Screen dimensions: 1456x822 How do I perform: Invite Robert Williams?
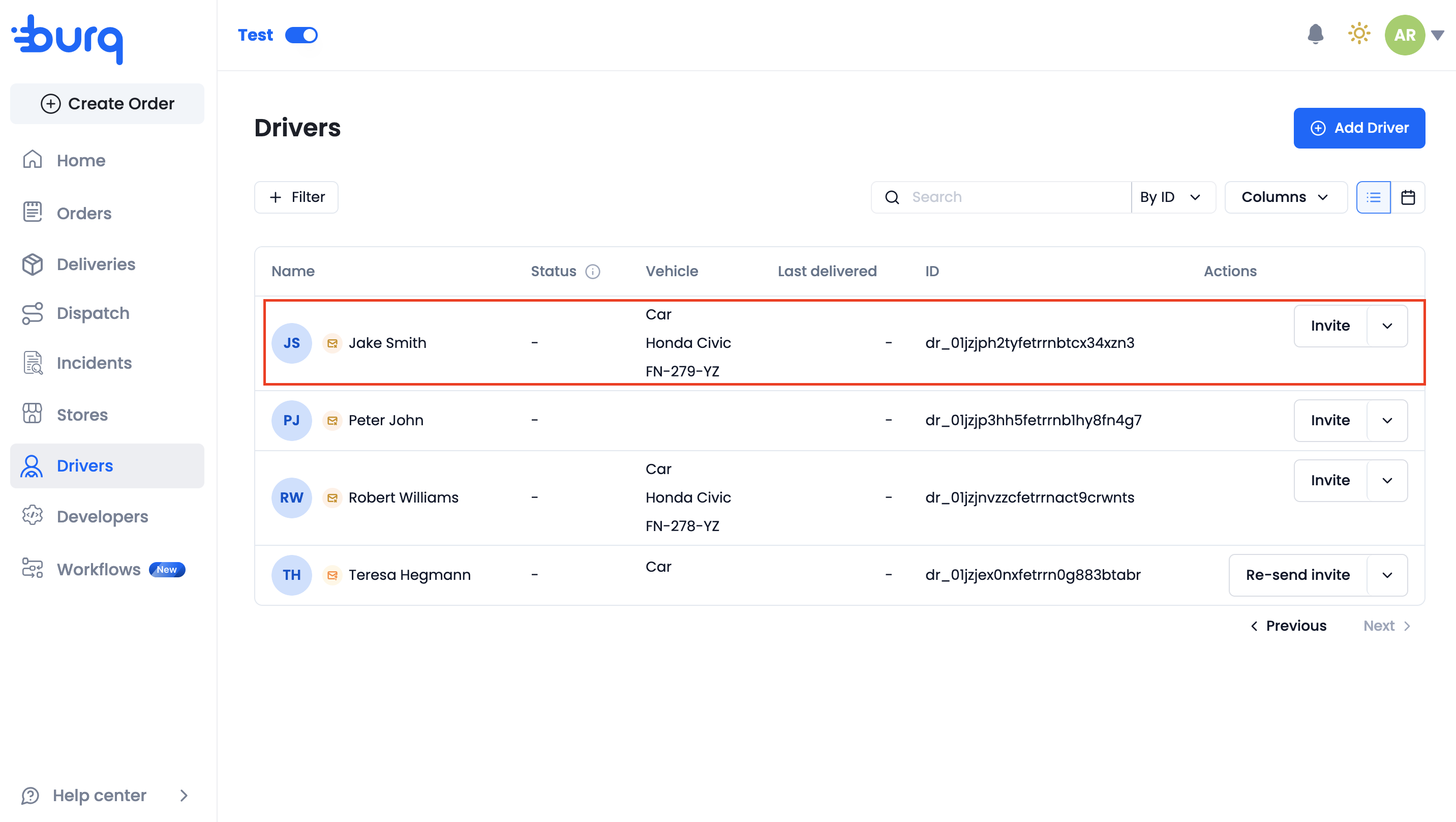tap(1330, 480)
